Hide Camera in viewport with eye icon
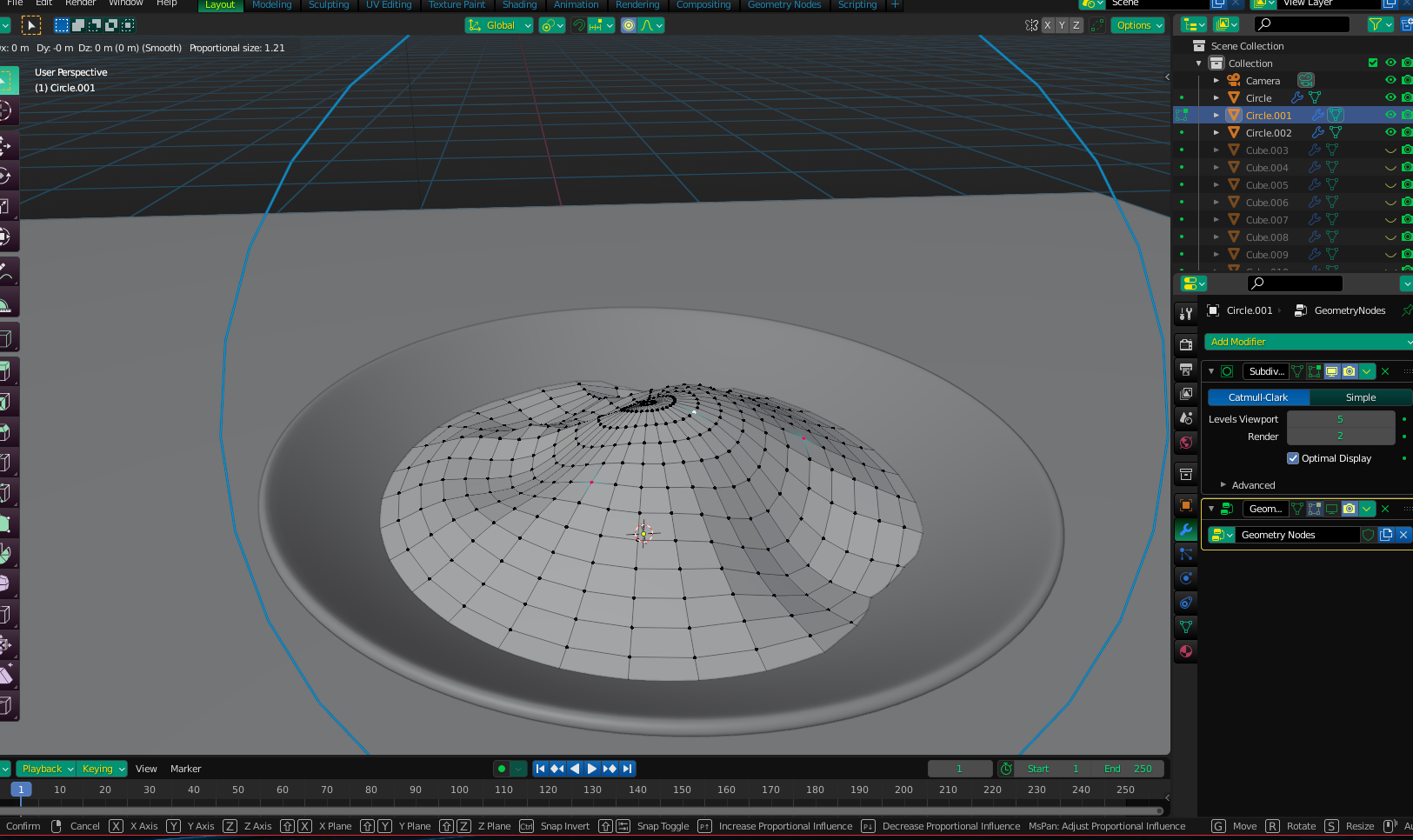 tap(1390, 80)
